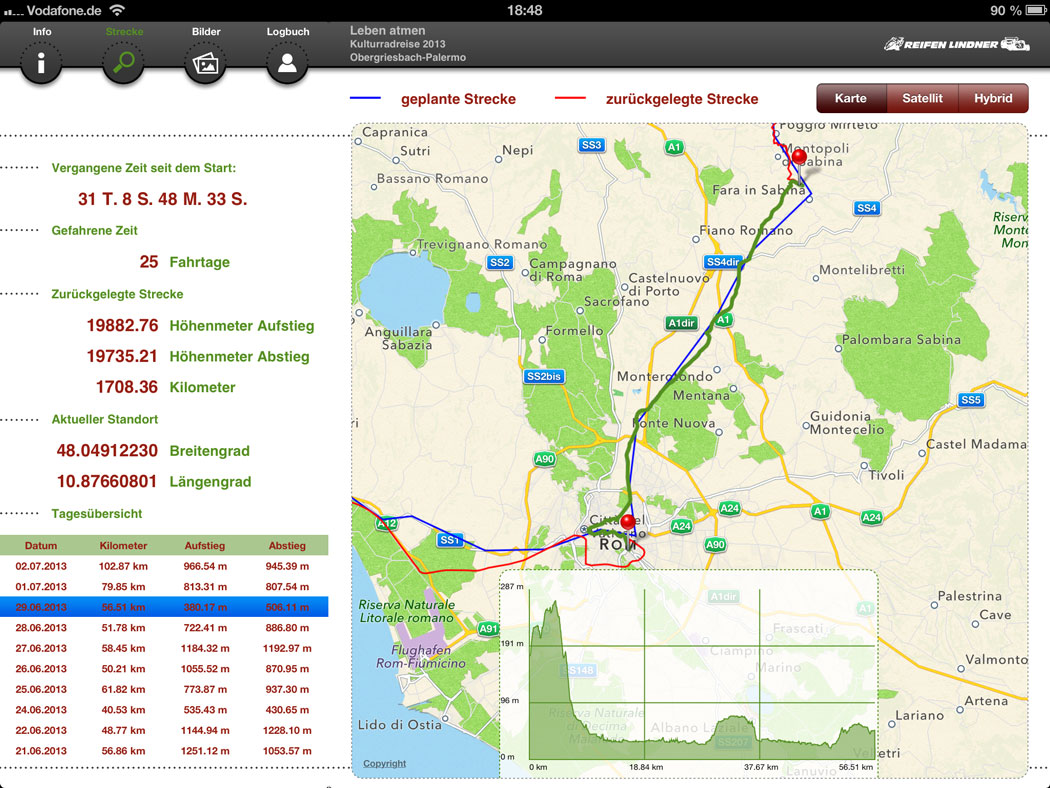The image size is (1050, 788).
Task: Tap the Lido di Ostia label
Action: click(400, 724)
